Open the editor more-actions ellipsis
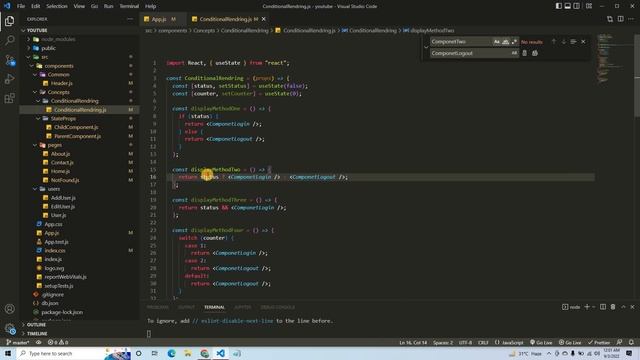The width and height of the screenshot is (640, 360). pos(631,19)
